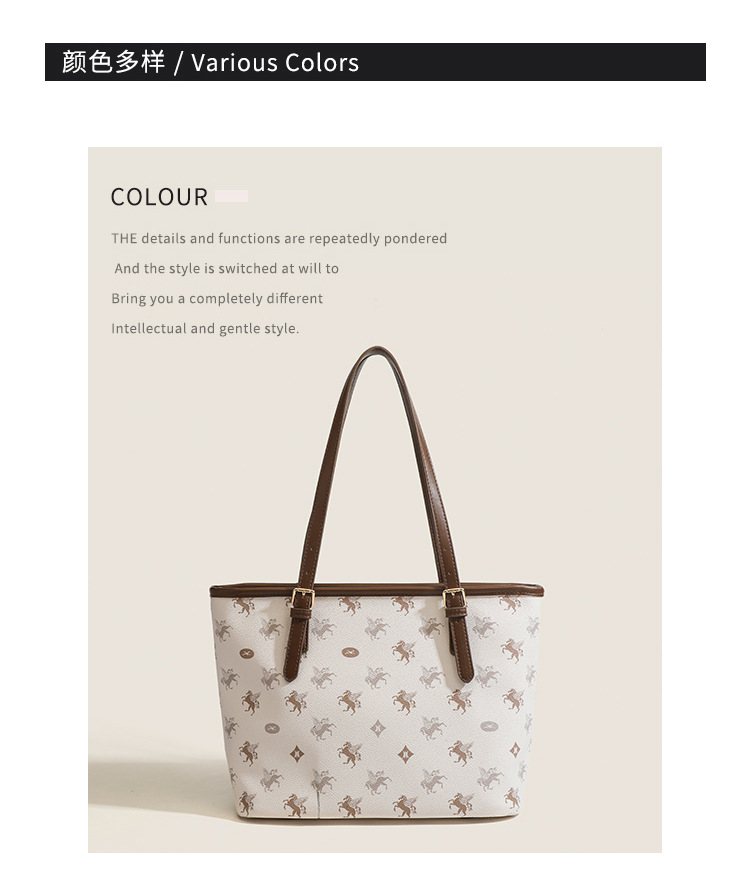Click the top of the brown handle
Image resolution: width=750 pixels, height=871 pixels.
point(377,352)
